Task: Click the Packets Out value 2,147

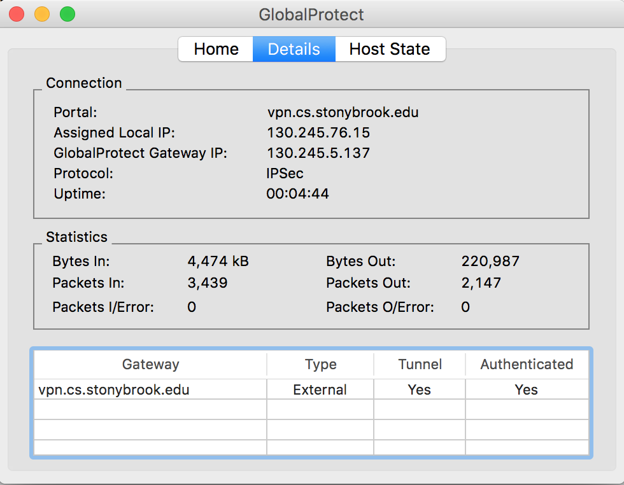Action: pyautogui.click(x=481, y=283)
